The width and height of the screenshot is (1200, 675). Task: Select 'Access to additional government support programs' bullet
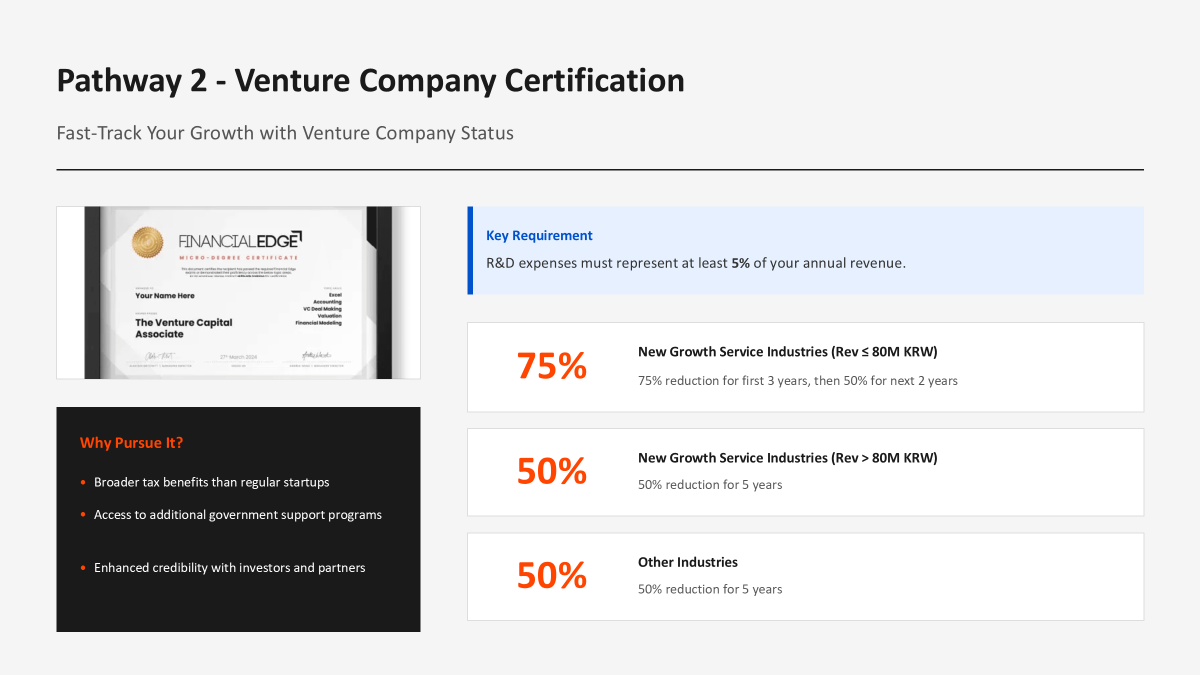click(x=237, y=515)
